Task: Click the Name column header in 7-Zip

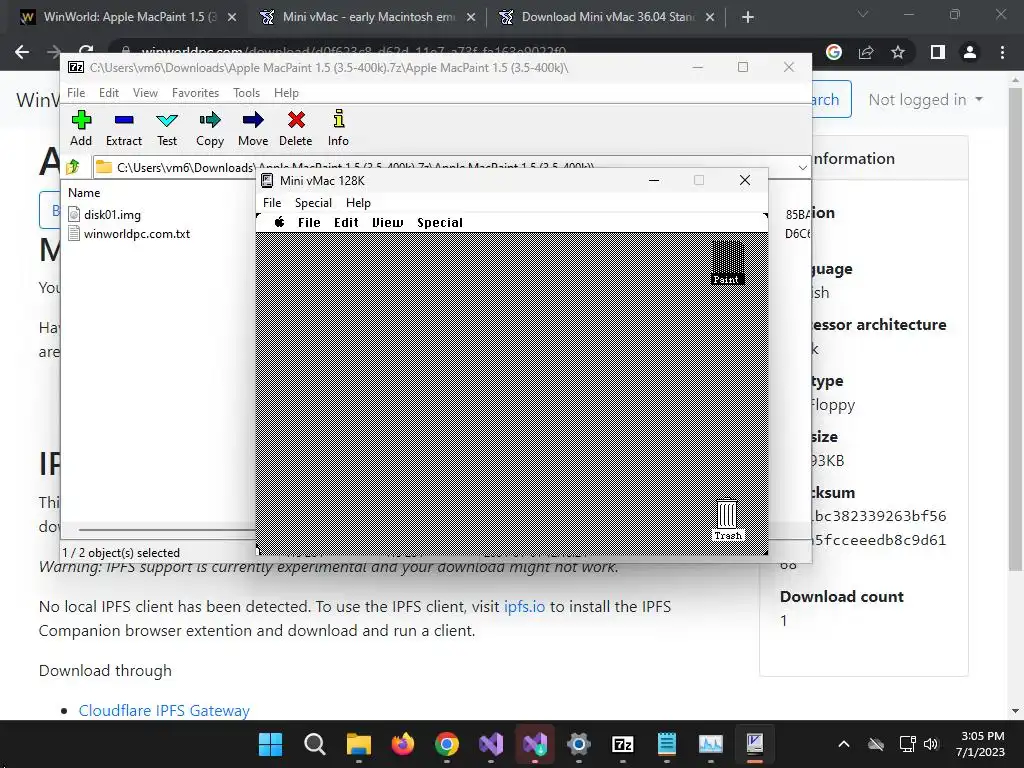Action: (x=84, y=193)
